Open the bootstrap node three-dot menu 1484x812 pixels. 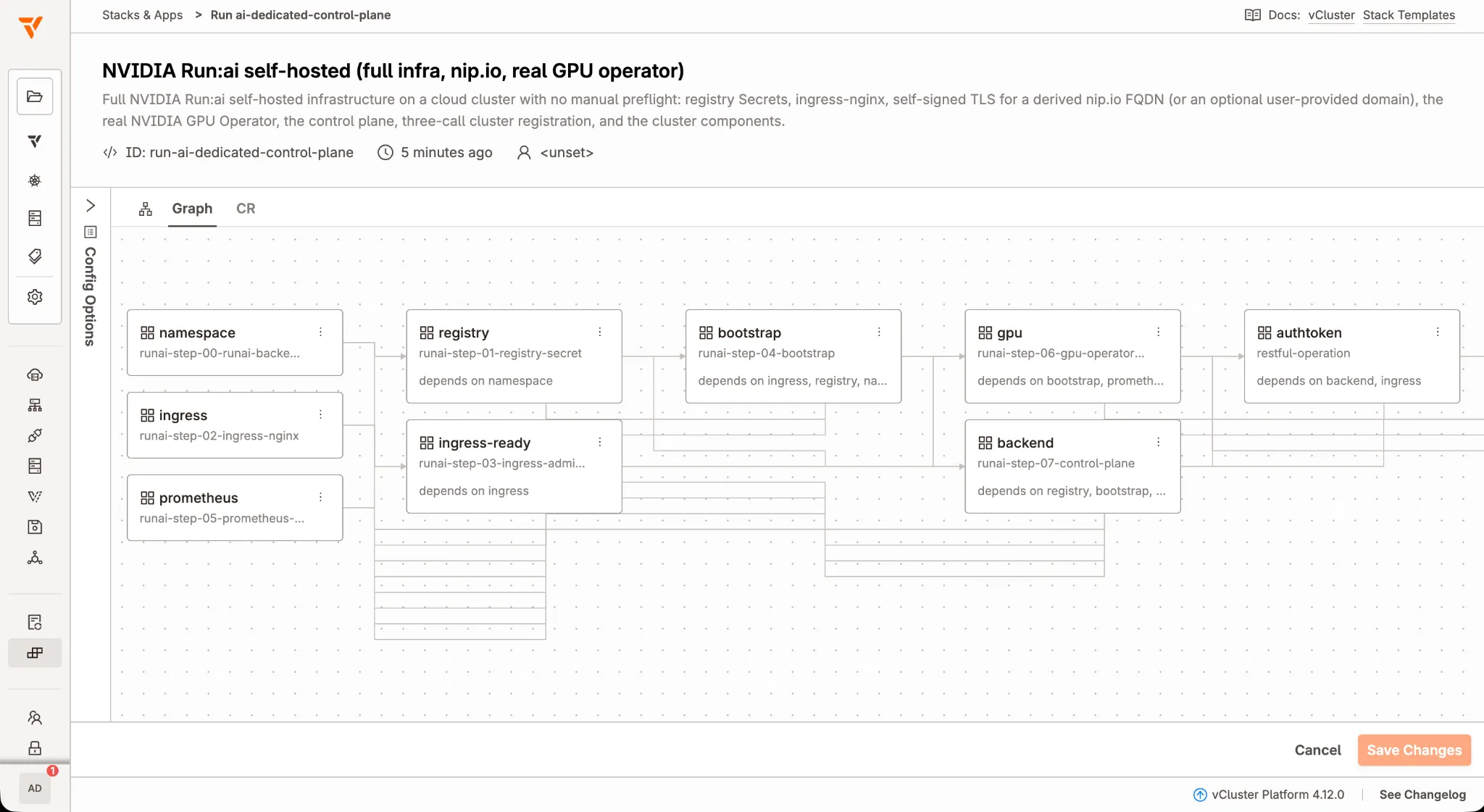click(x=879, y=332)
